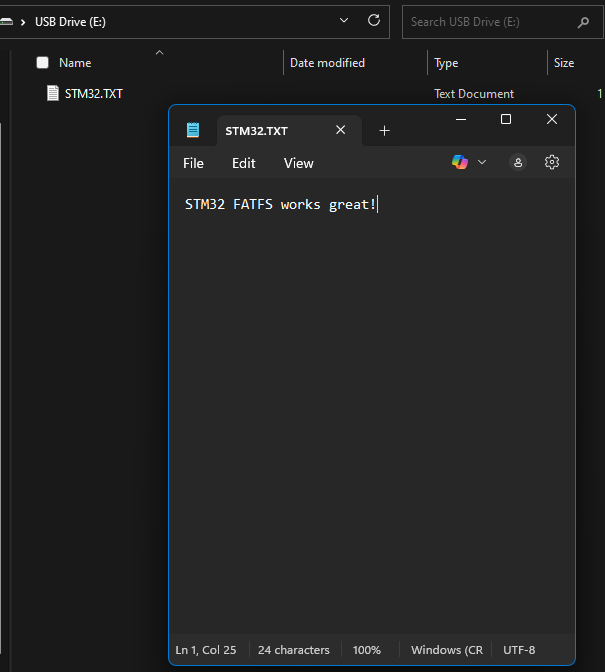605x672 pixels.
Task: Maximize the Notepad window
Action: tap(506, 119)
